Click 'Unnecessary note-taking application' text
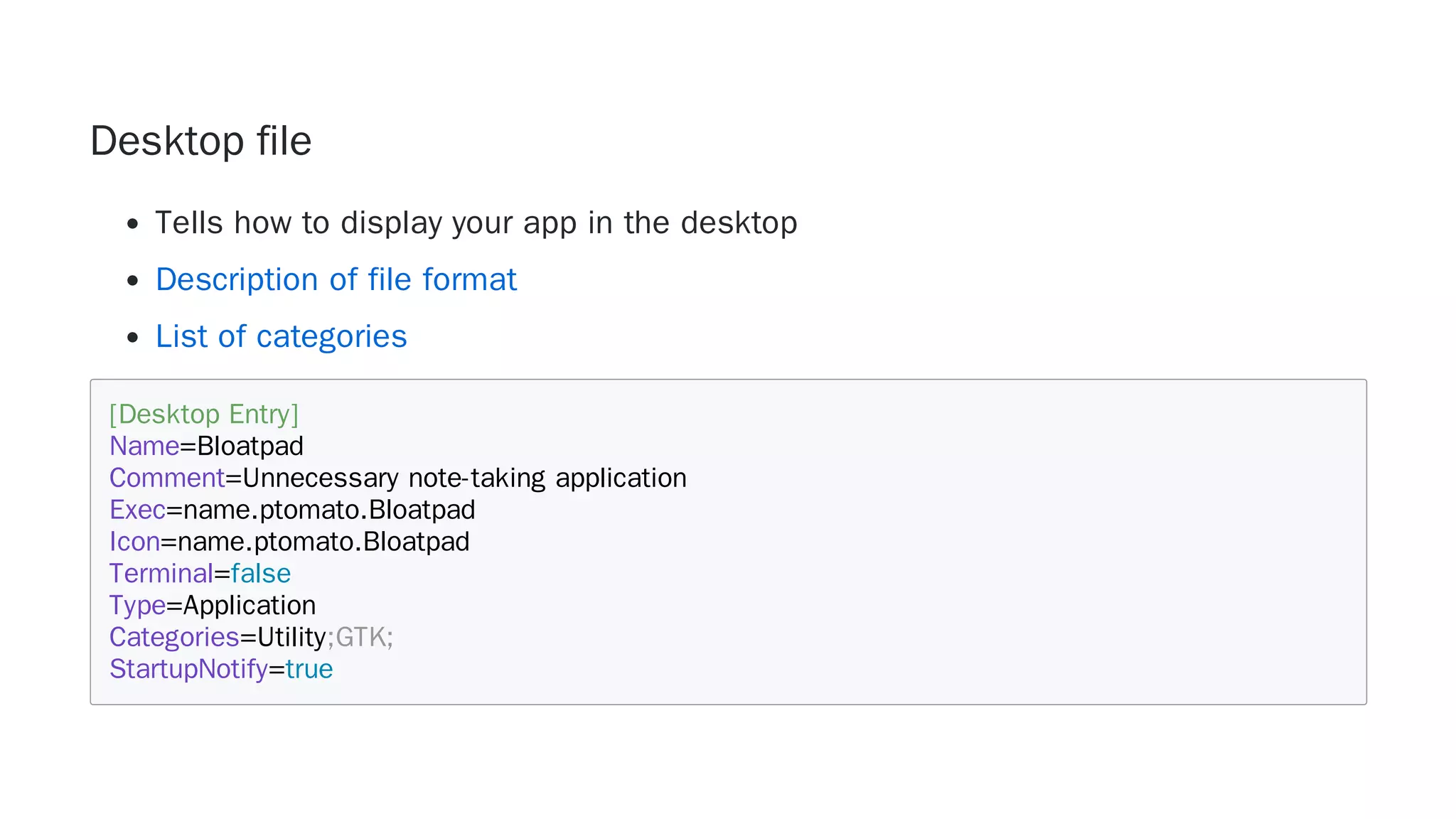 (x=464, y=478)
